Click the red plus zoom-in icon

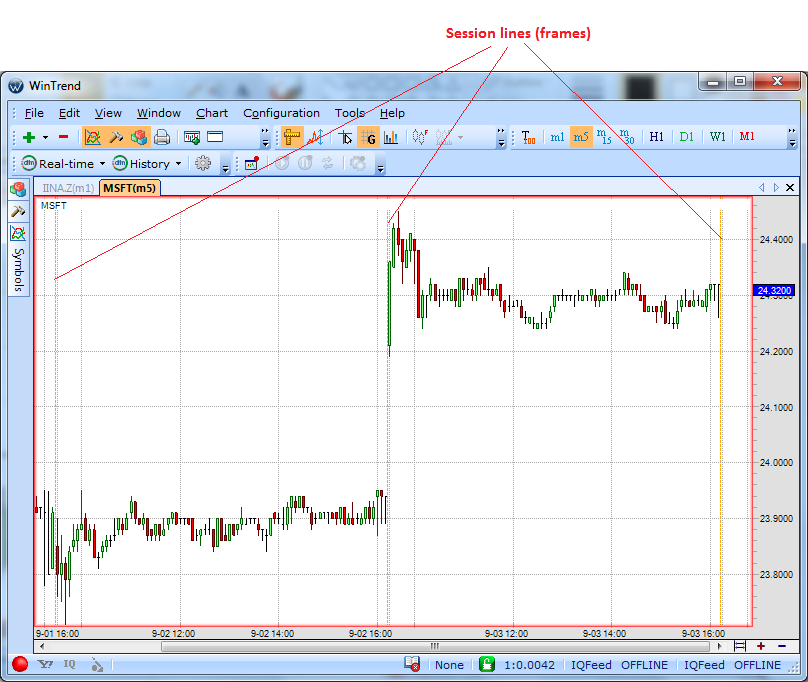[761, 646]
